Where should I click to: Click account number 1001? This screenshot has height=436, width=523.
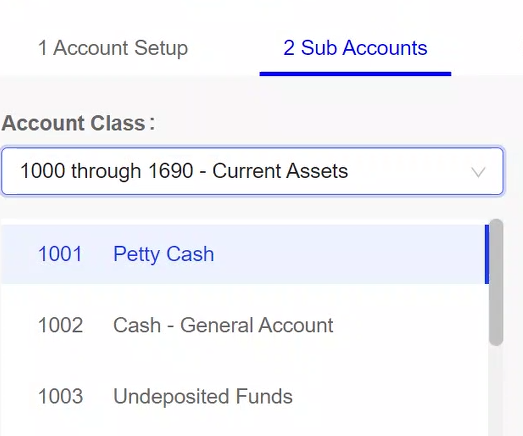(60, 254)
